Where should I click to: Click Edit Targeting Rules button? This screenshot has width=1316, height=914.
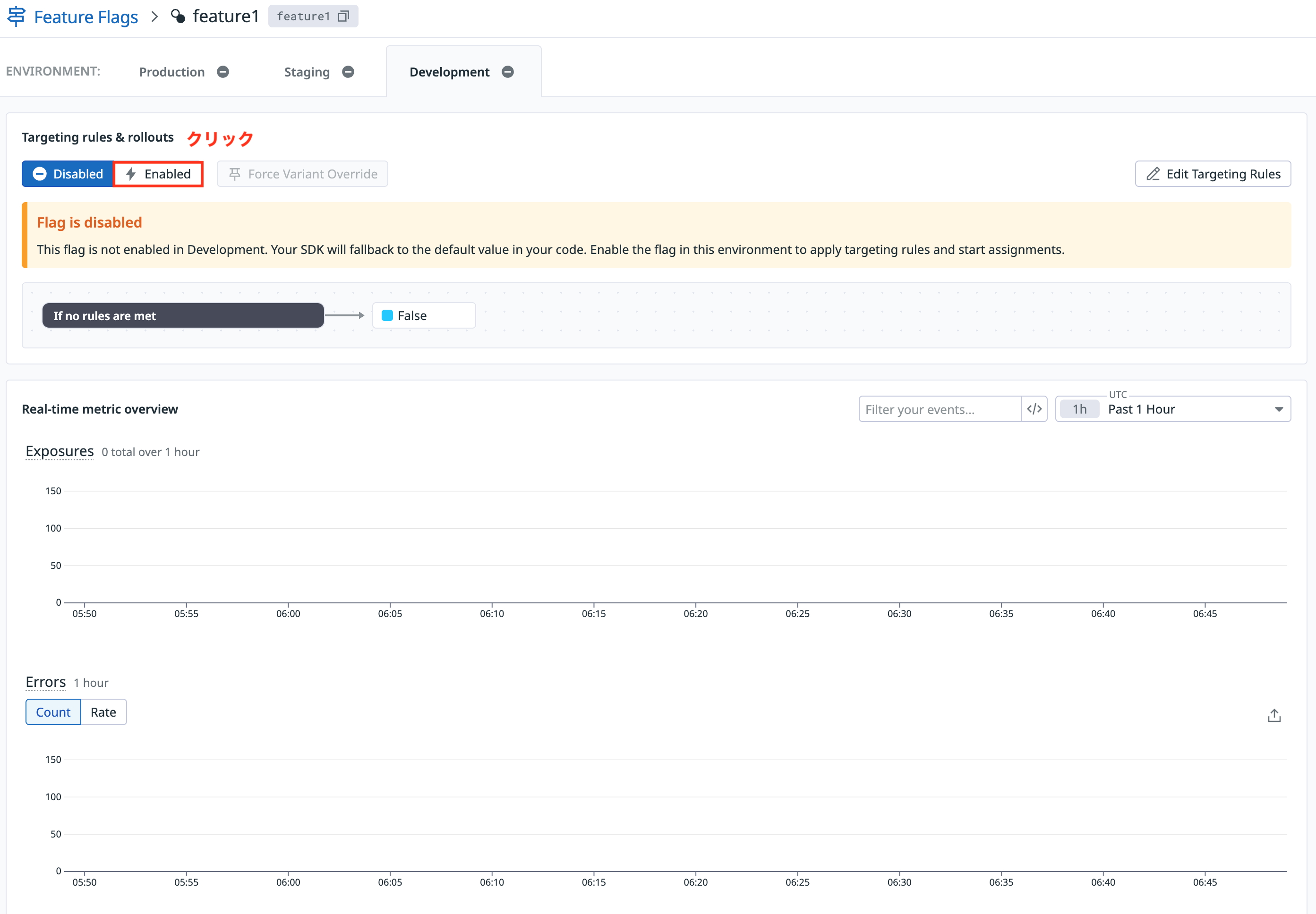coord(1212,174)
